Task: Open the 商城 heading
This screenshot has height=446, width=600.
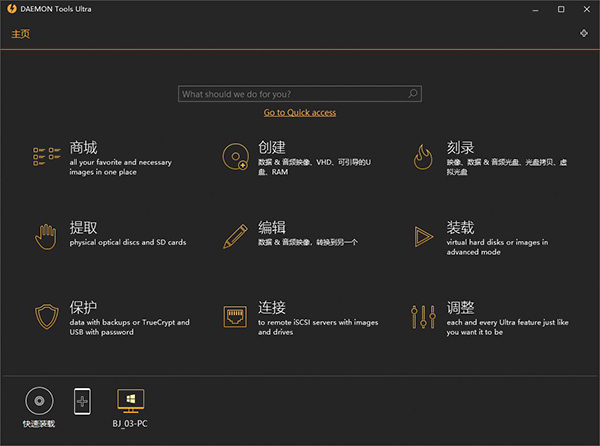Action: click(x=83, y=148)
